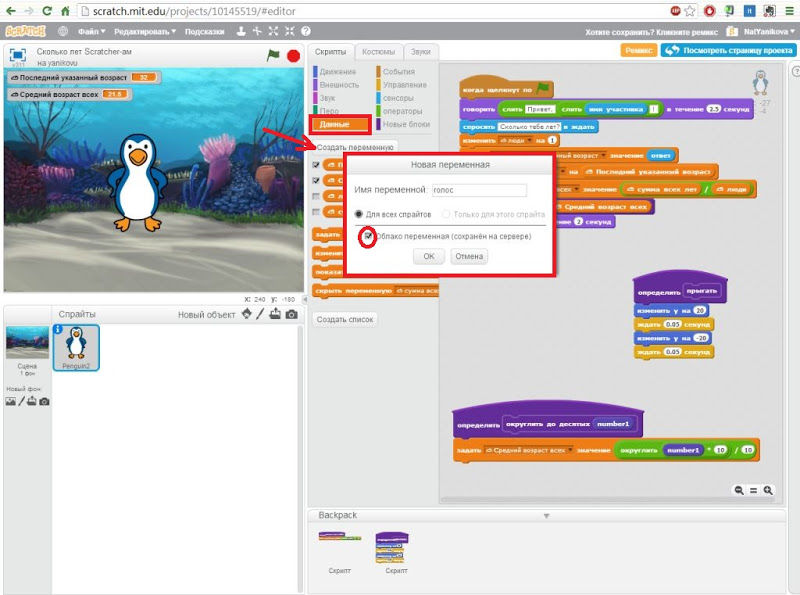The image size is (800, 595).
Task: Open language globe menu in Scratch bar
Action: coord(63,31)
